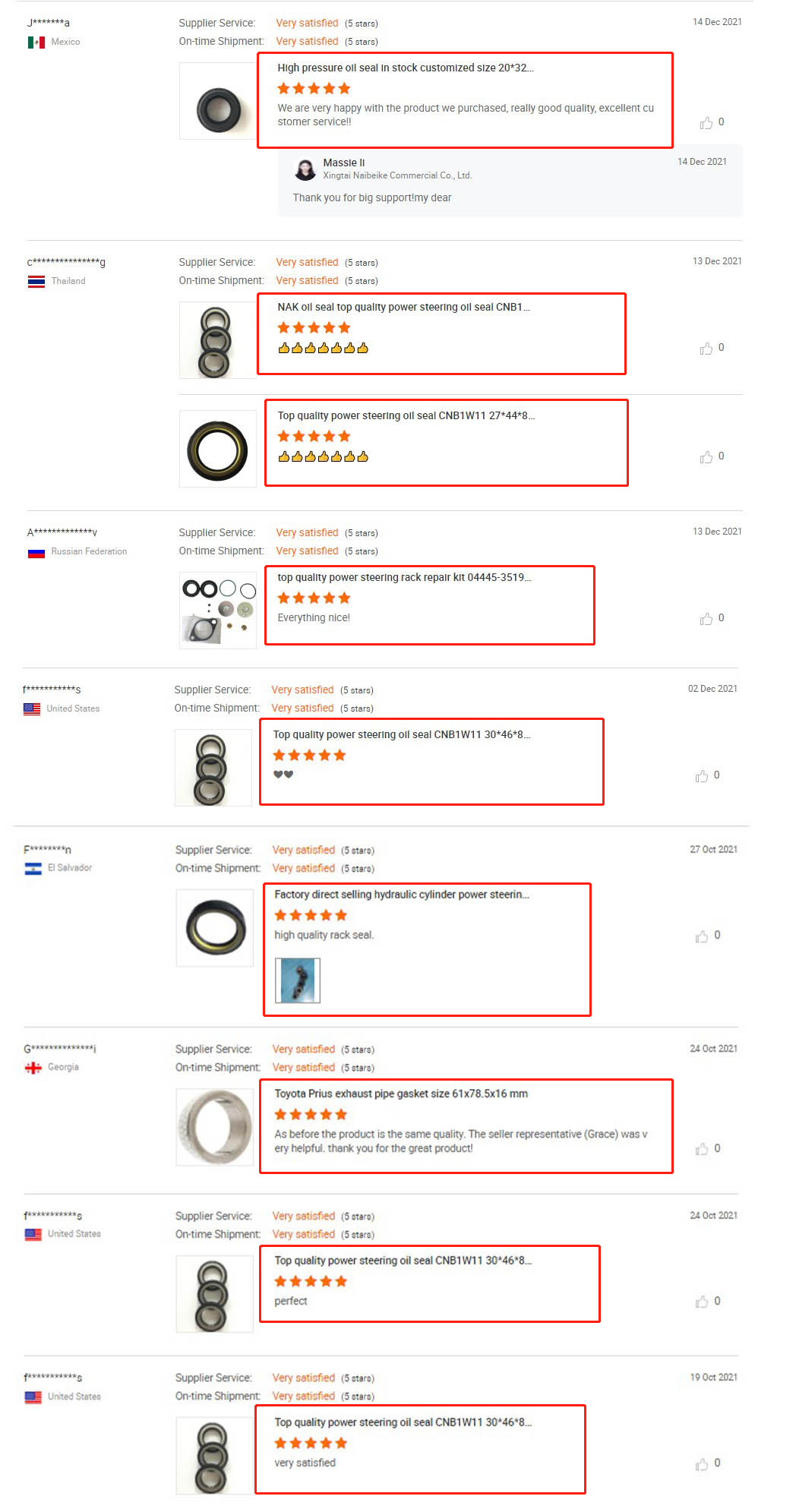Like the CNB1W11 27*44*8 seal review
This screenshot has height=1512, width=796.
coord(706,457)
